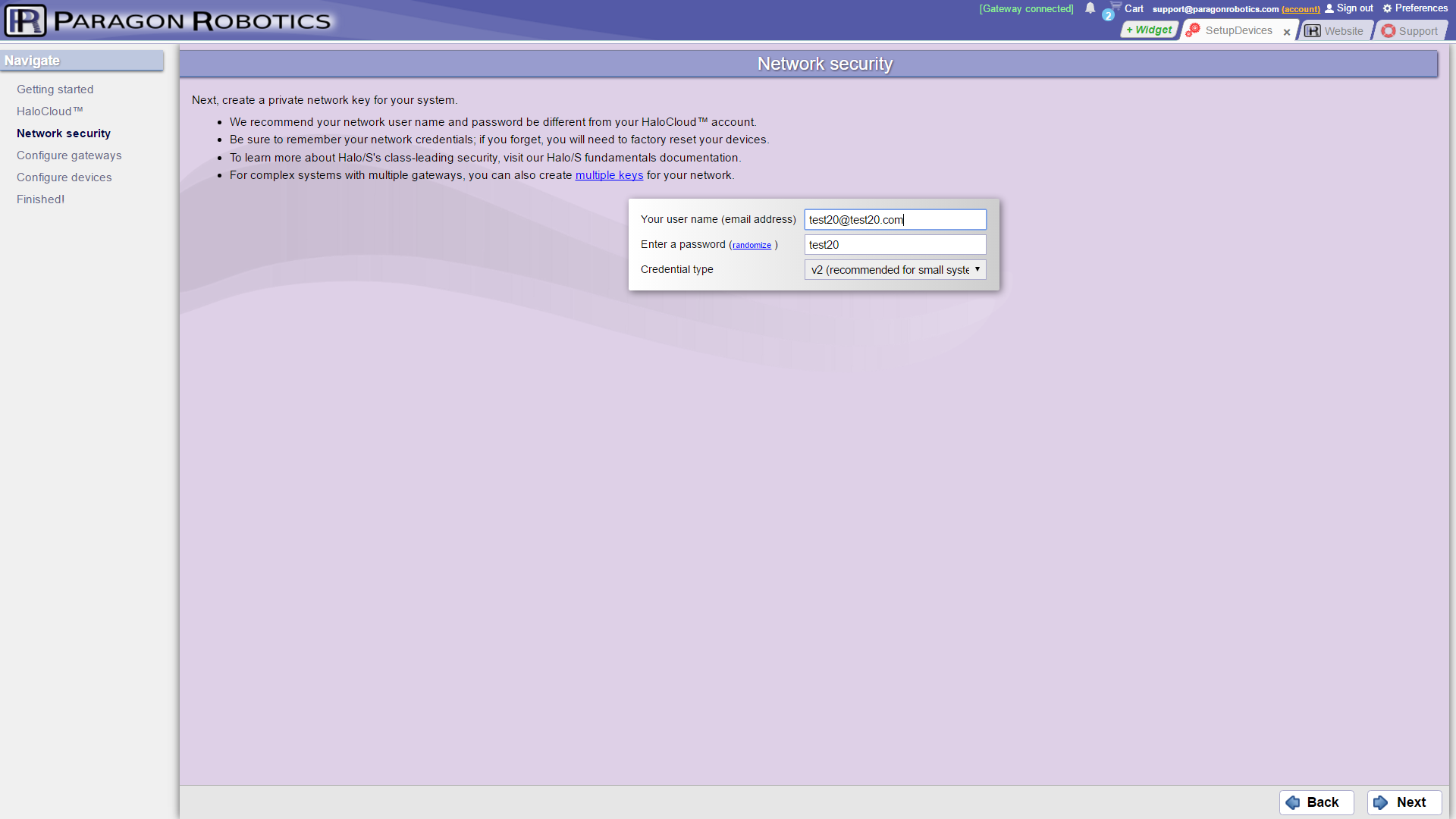Go to Finished! step

pos(41,199)
